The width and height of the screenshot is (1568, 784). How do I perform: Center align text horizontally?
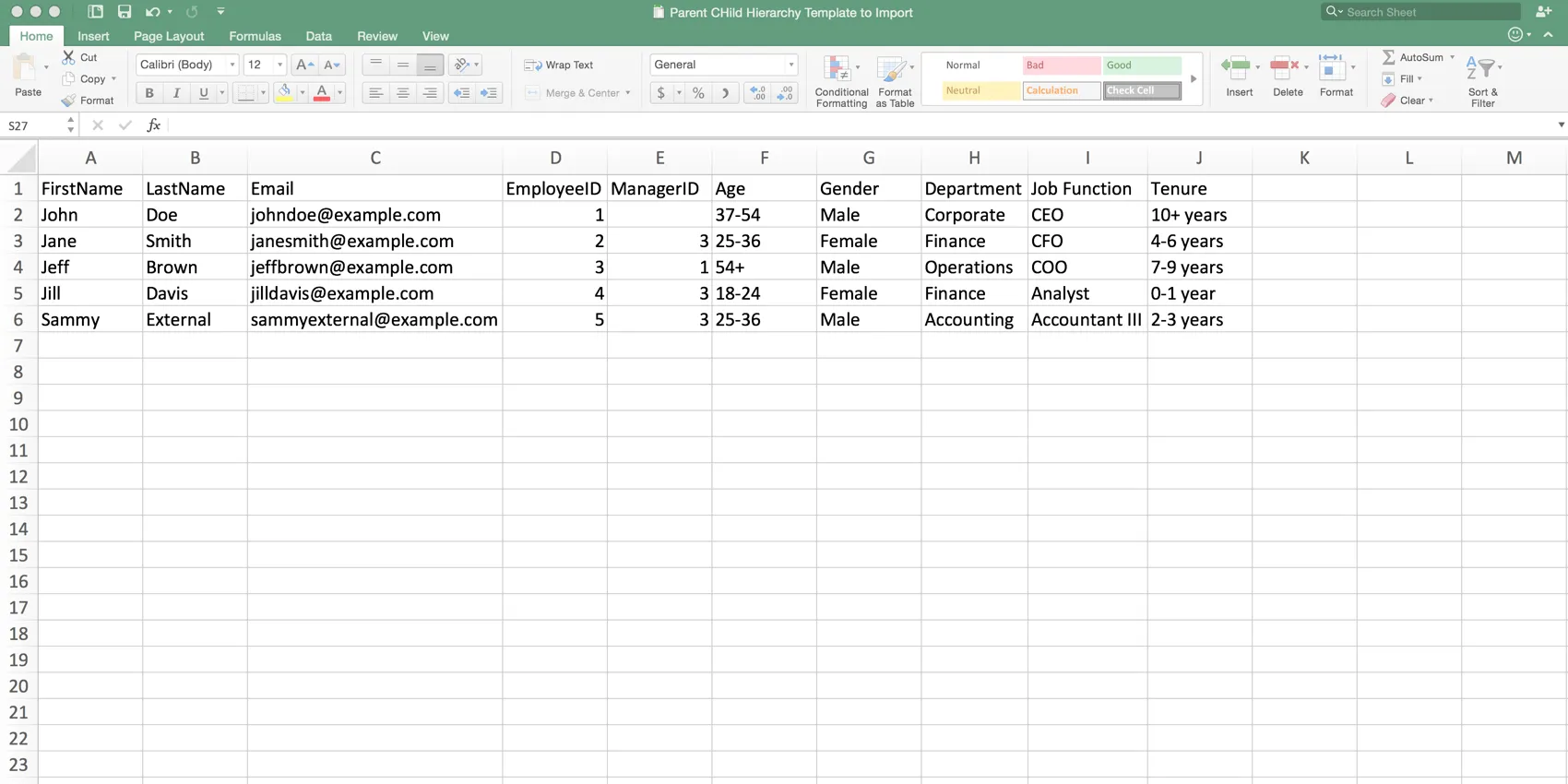point(403,93)
